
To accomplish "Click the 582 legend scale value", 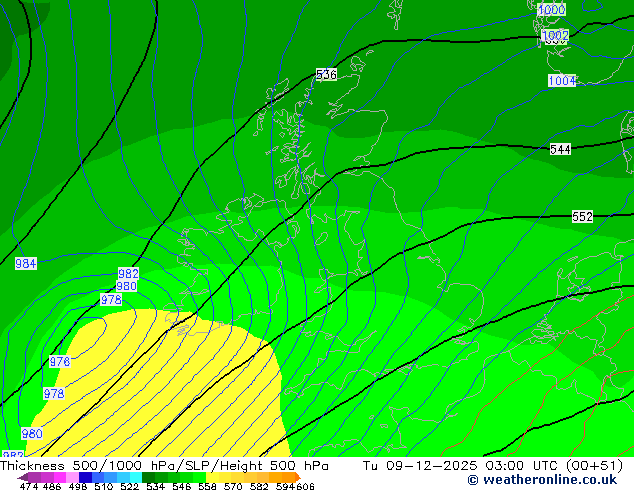I will click(259, 486).
